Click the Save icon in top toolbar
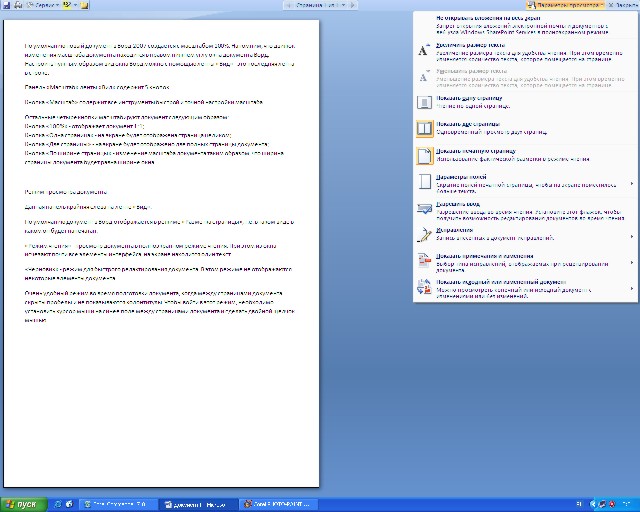The image size is (640, 512). 5,5
